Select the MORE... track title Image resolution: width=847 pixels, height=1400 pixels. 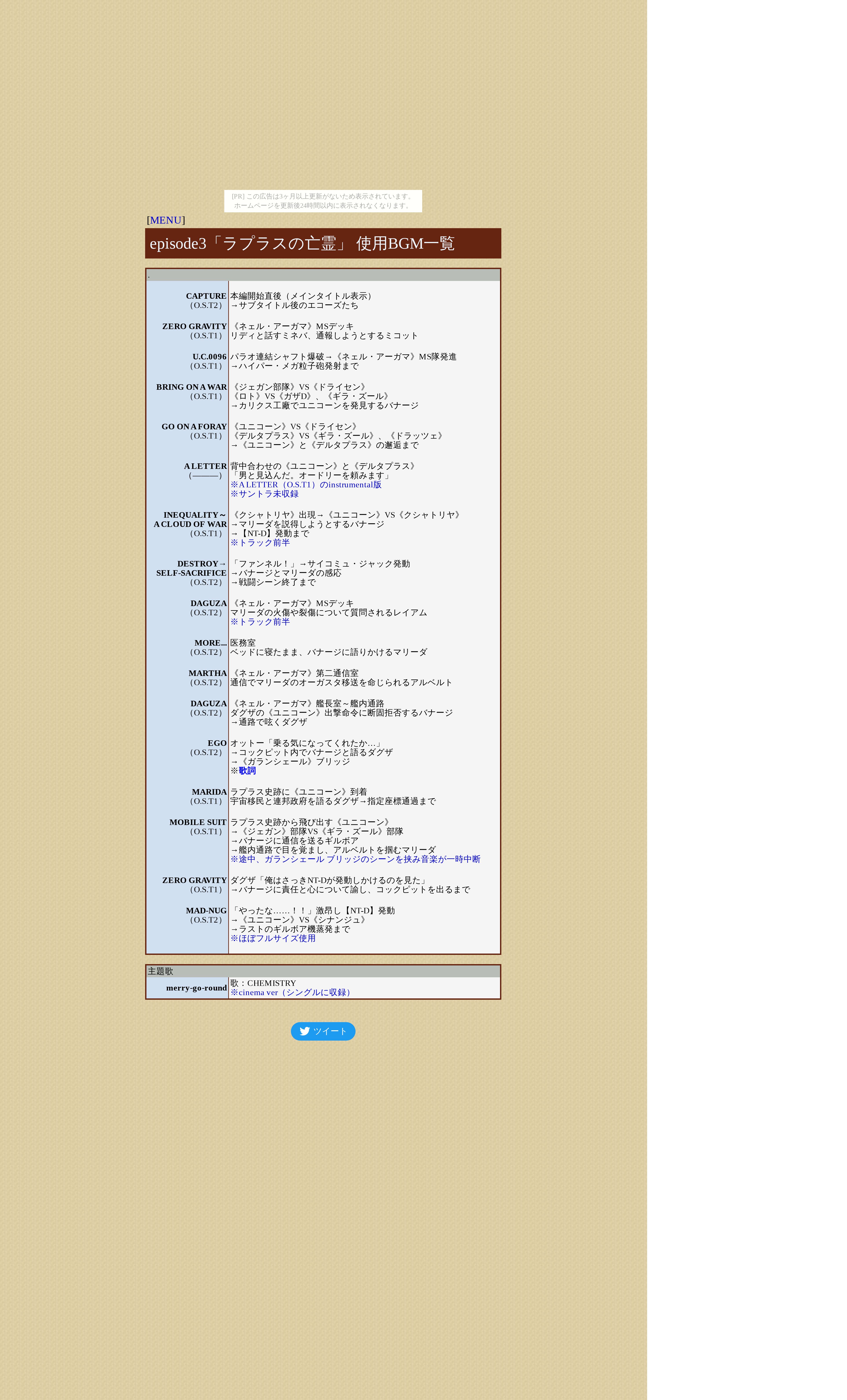tap(211, 643)
